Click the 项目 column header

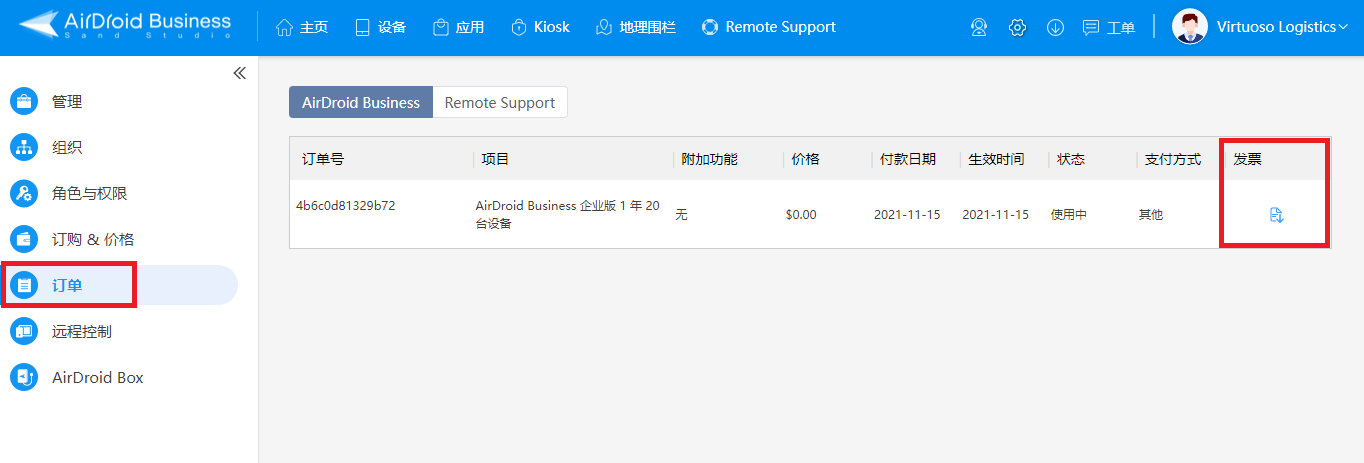coord(495,159)
